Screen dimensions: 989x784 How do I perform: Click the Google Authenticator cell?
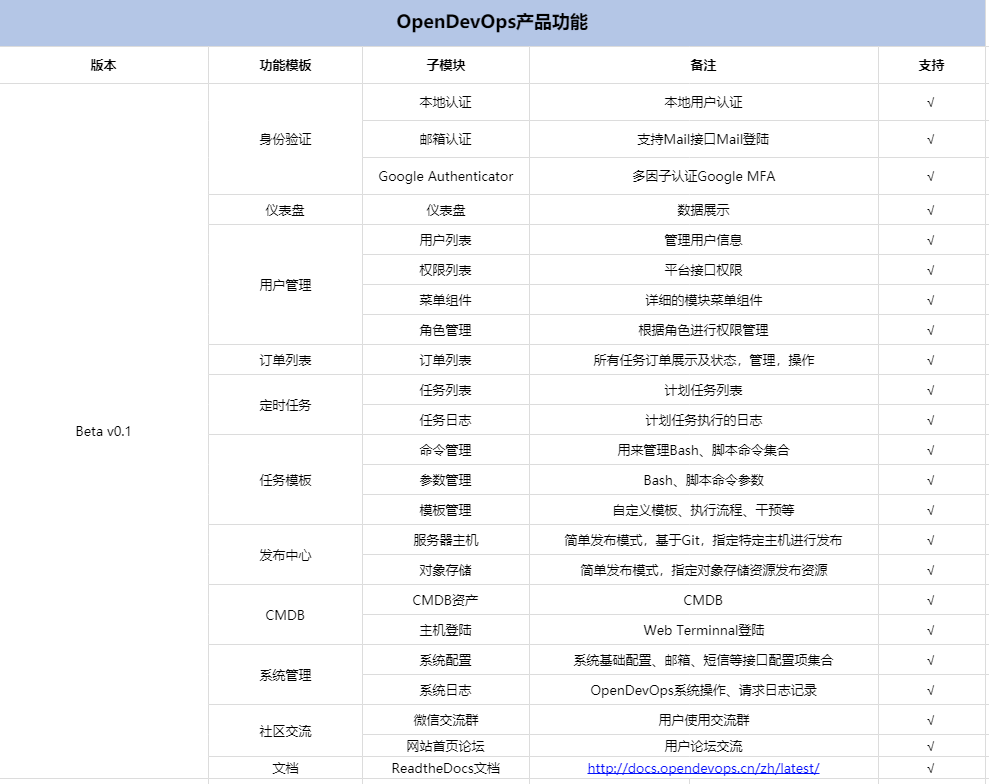(446, 176)
